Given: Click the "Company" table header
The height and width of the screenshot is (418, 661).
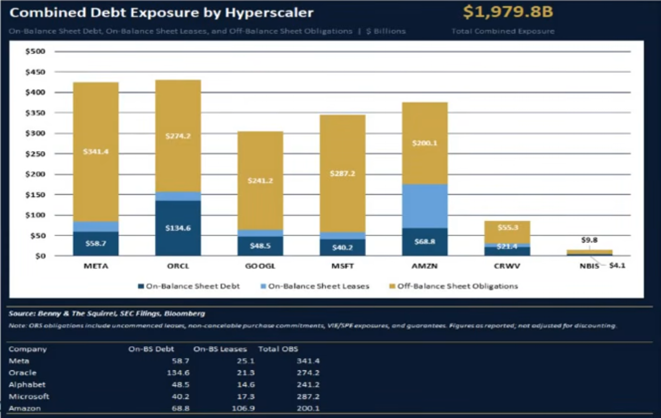Looking at the screenshot, I should click(x=28, y=349).
